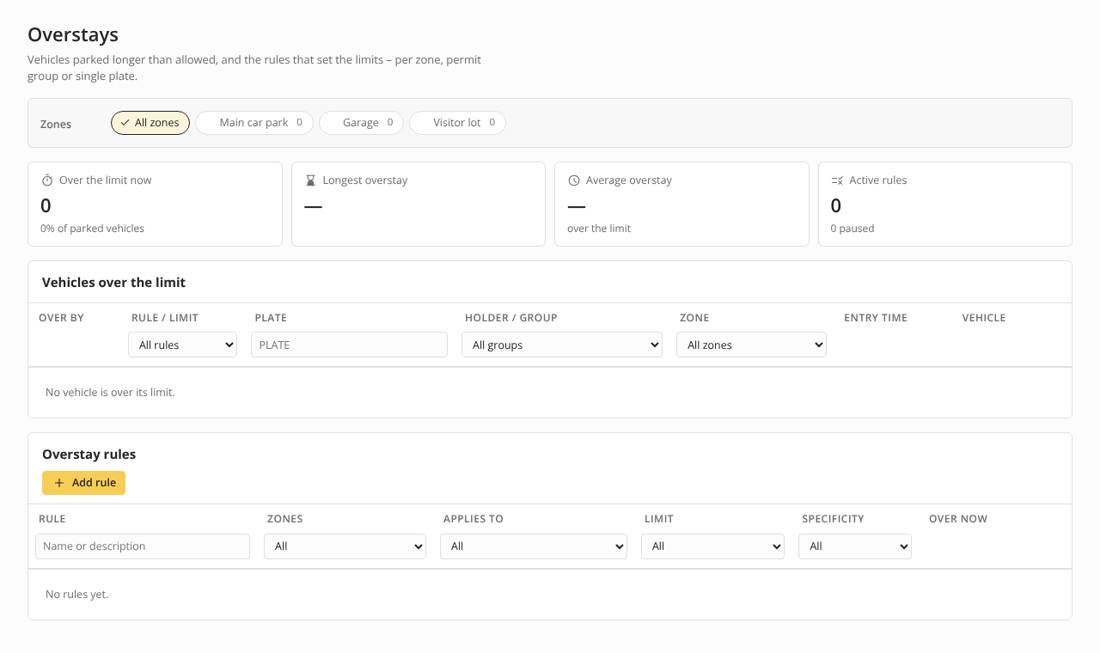Click the 0 paused text
Image resolution: width=1100 pixels, height=653 pixels.
click(x=852, y=228)
